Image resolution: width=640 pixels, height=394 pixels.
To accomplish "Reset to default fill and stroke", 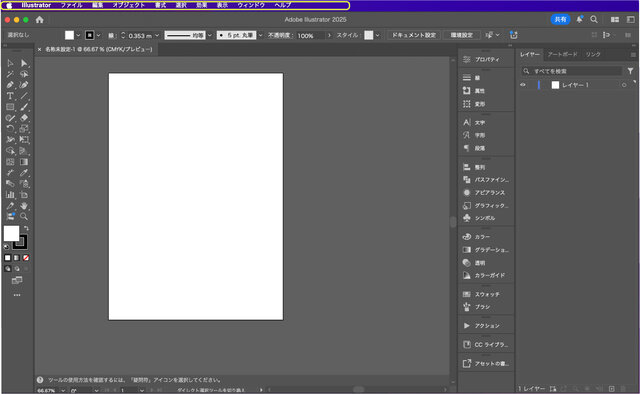I will point(6,247).
